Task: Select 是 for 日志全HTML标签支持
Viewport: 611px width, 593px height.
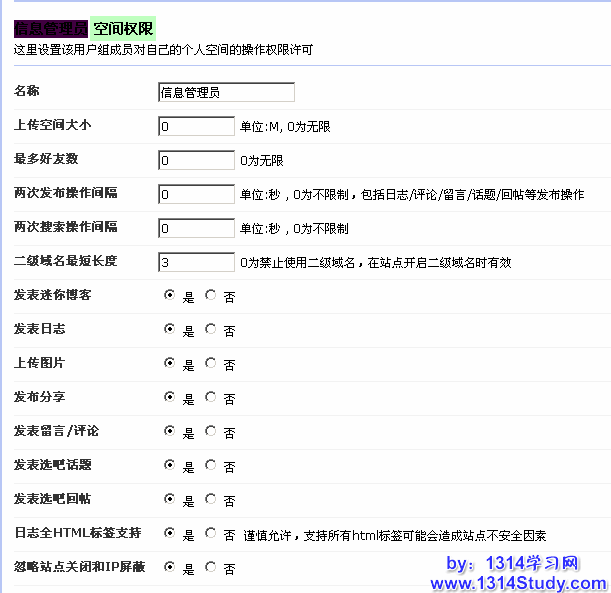Action: (169, 534)
